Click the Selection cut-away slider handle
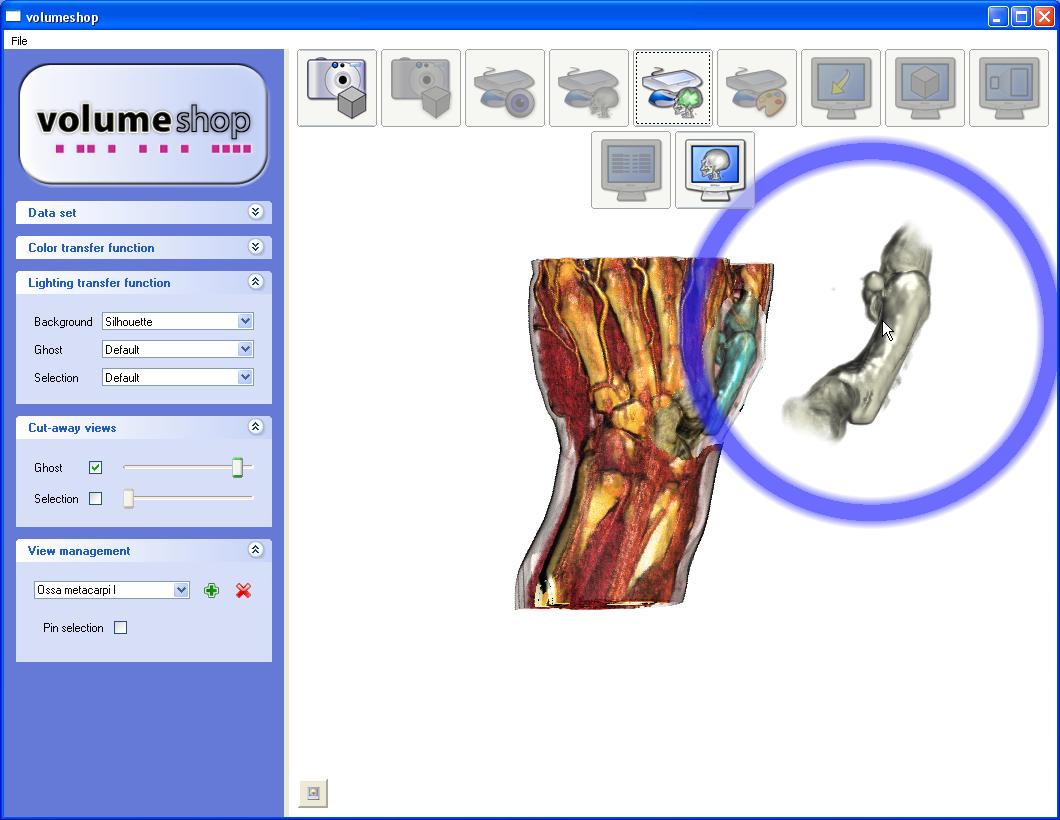1060x820 pixels. tap(128, 498)
